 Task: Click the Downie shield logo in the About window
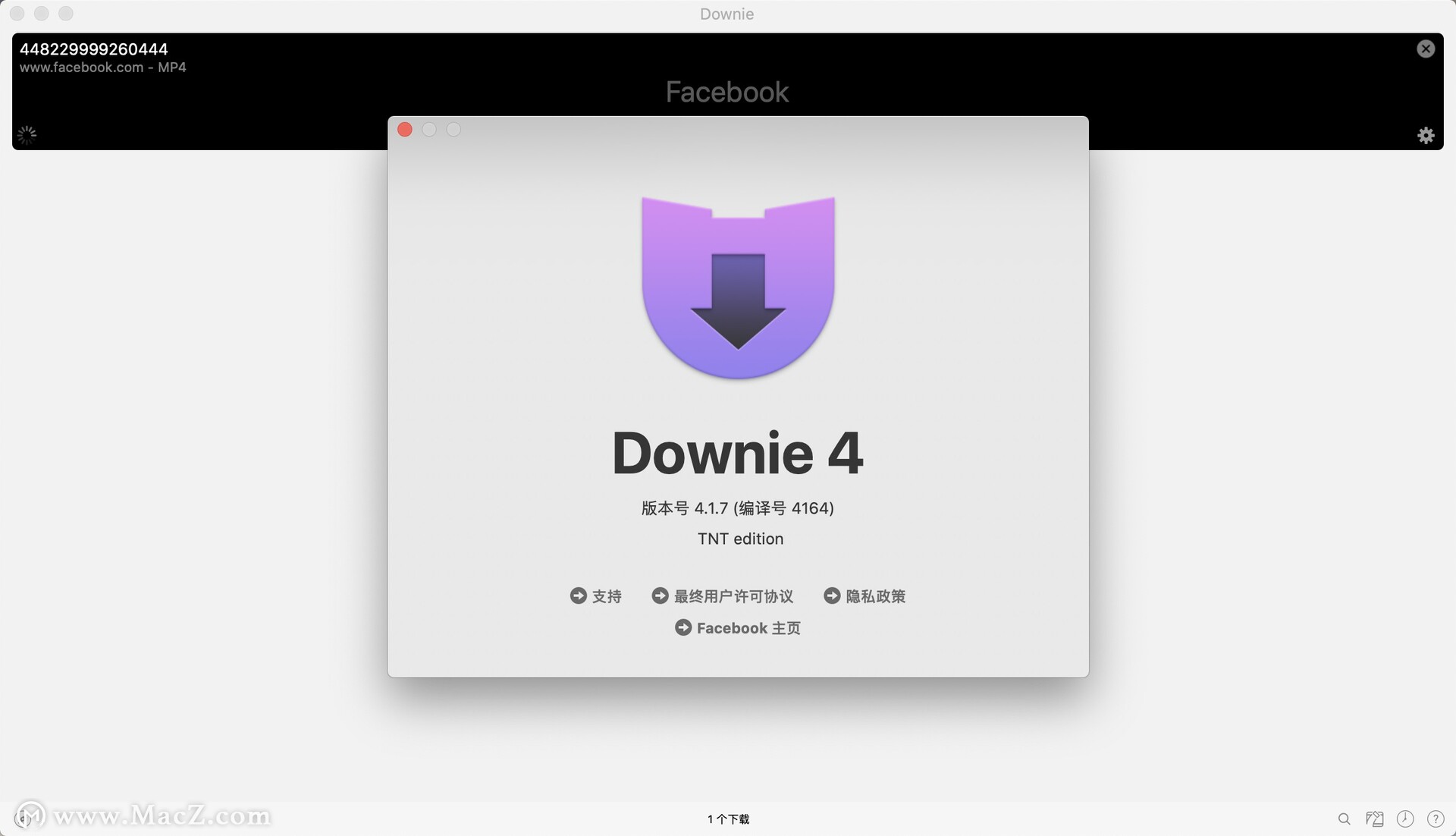738,288
